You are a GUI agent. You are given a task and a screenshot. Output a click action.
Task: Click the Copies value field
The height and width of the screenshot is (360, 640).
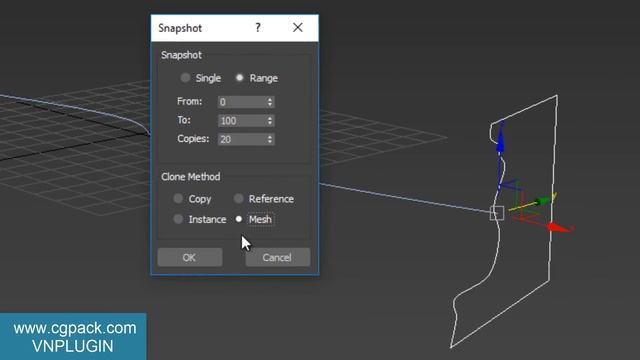[242, 139]
